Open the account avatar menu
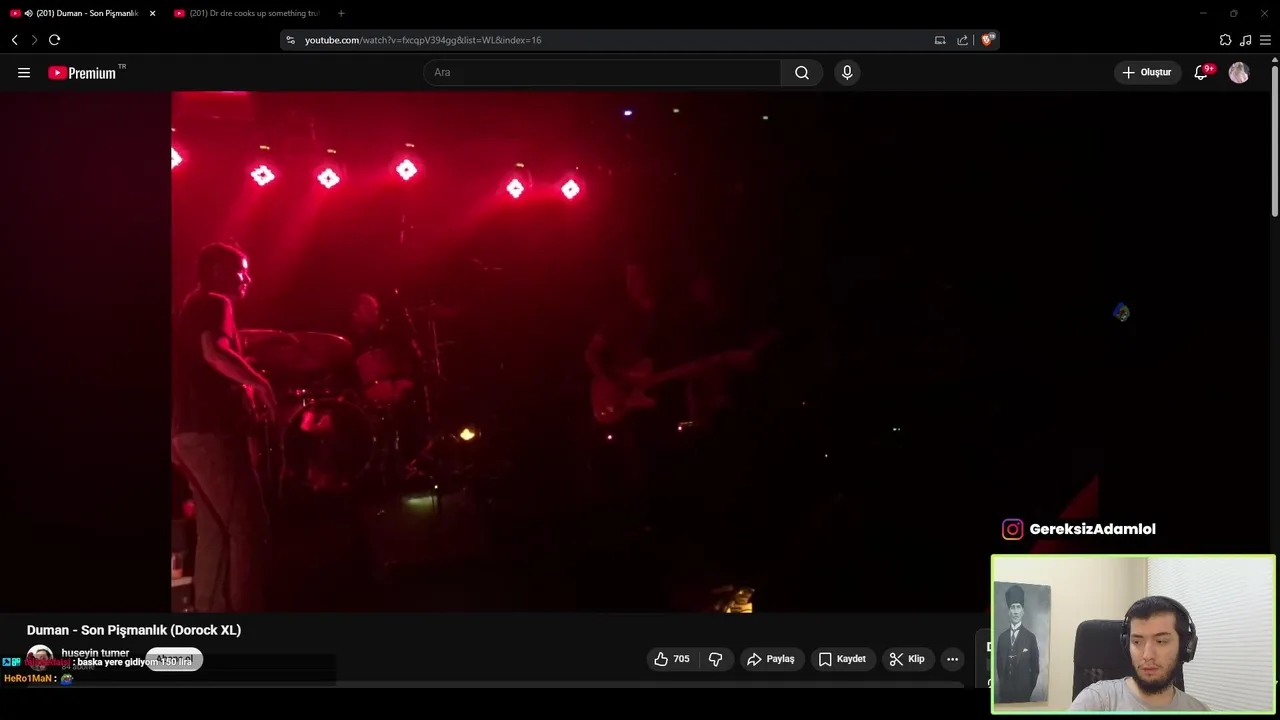 click(1239, 72)
